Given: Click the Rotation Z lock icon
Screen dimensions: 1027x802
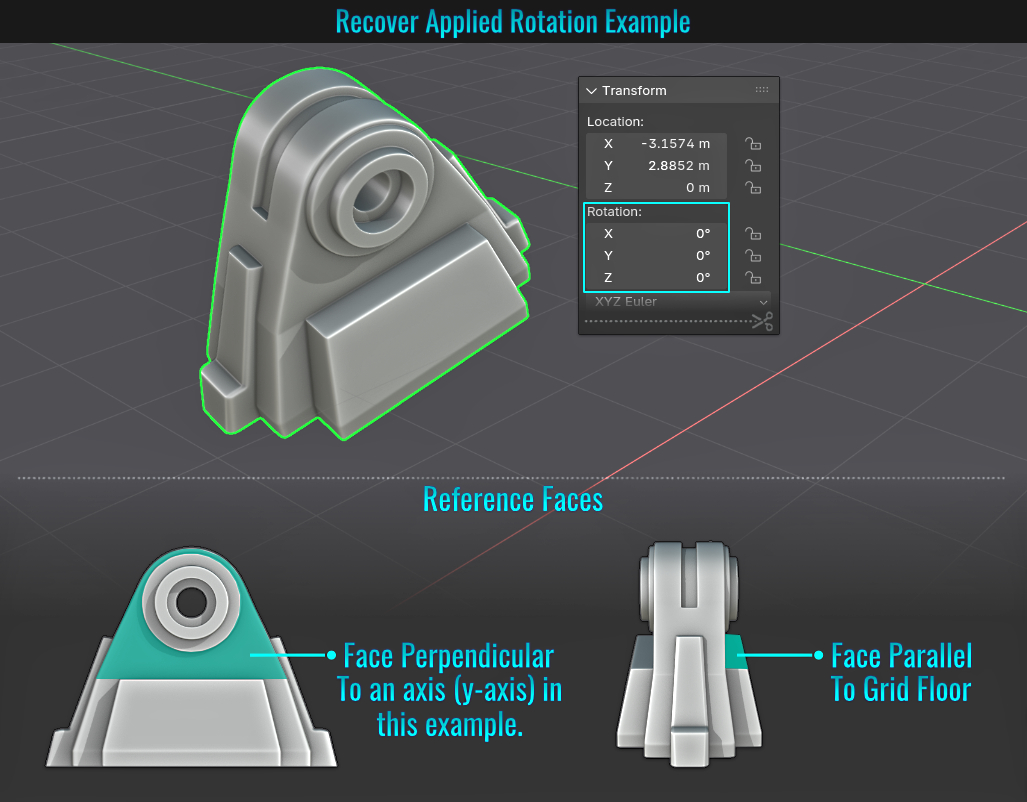Looking at the screenshot, I should click(754, 278).
